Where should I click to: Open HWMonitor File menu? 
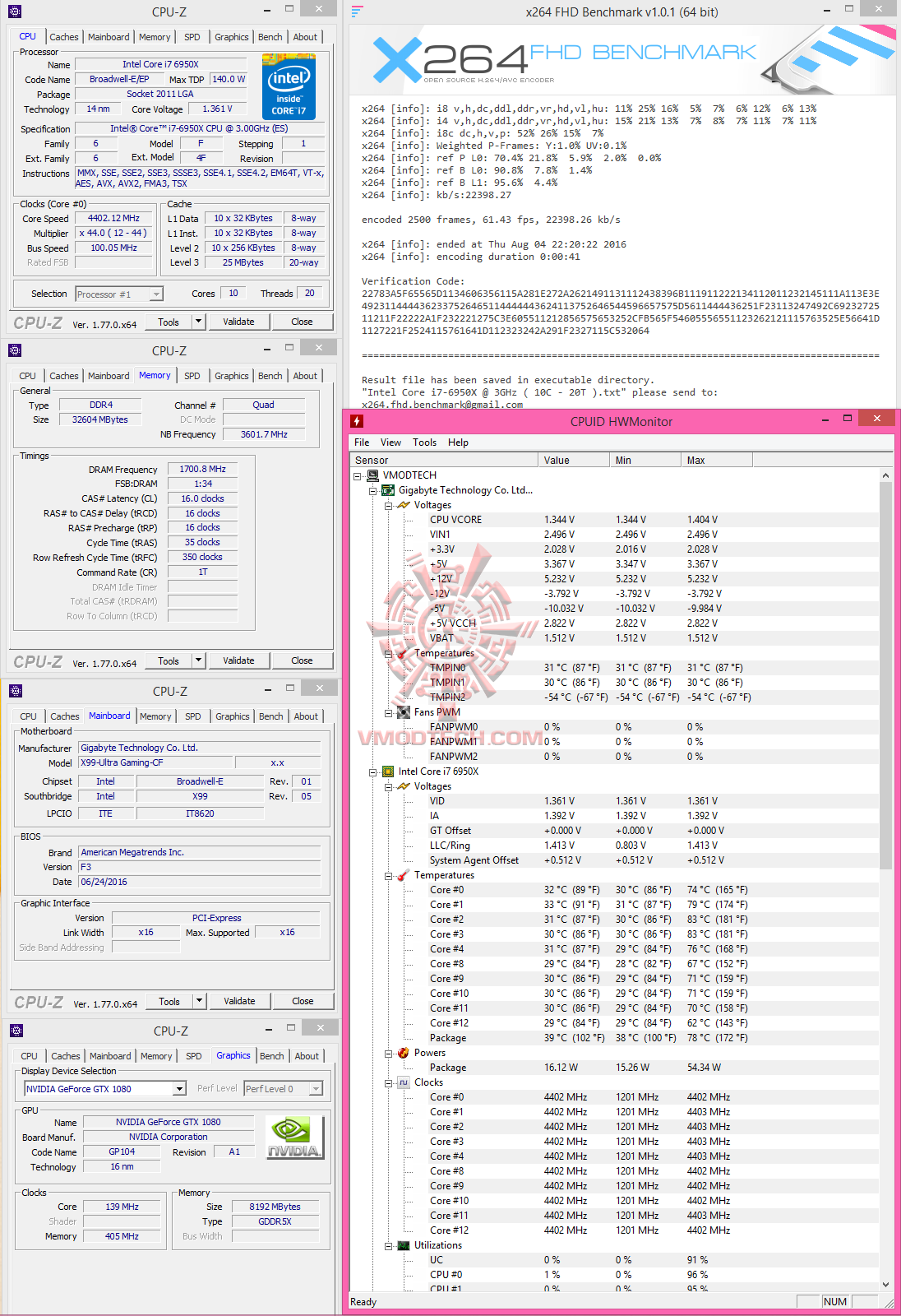pos(362,443)
